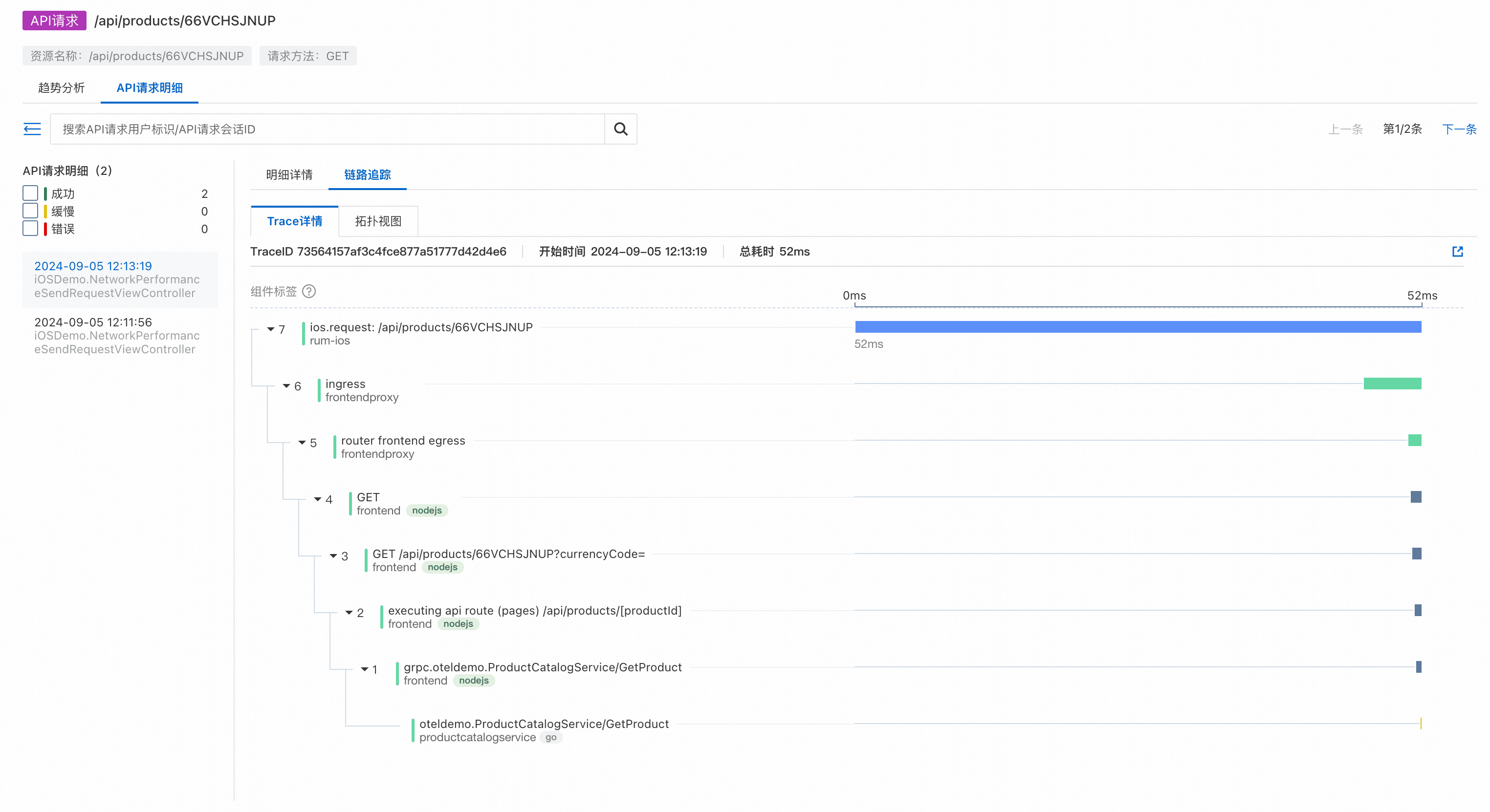Click the go tag on productcatalogservice span
The image size is (1490, 812).
click(x=550, y=737)
